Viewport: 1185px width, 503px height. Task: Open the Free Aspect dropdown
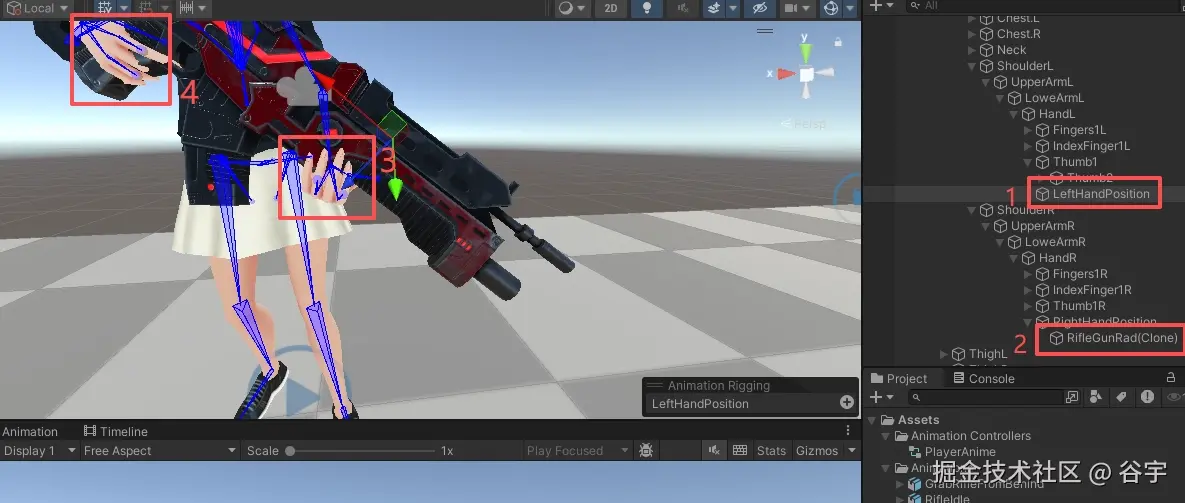[159, 450]
